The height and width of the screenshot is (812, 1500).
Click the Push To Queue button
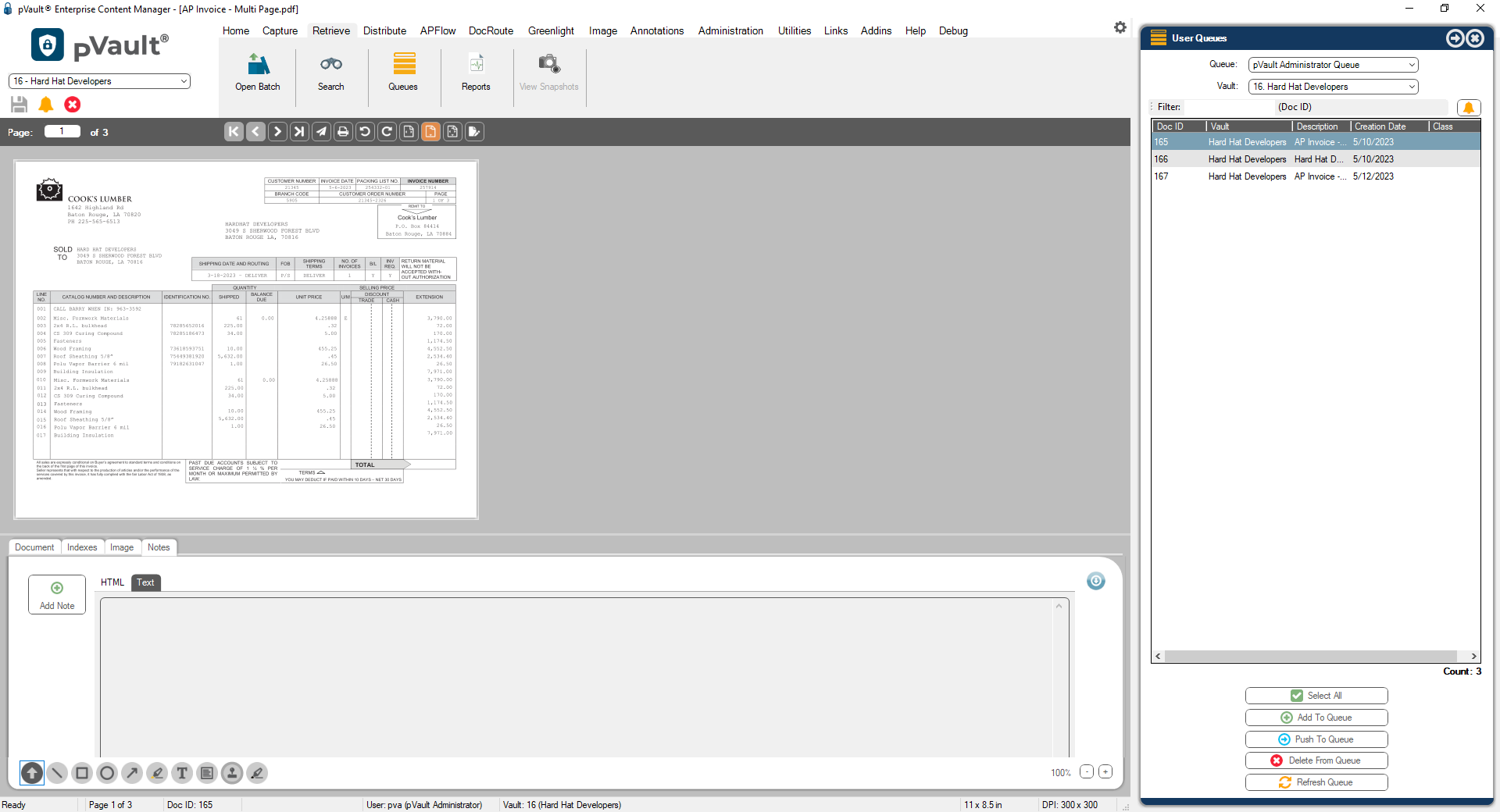(1316, 739)
